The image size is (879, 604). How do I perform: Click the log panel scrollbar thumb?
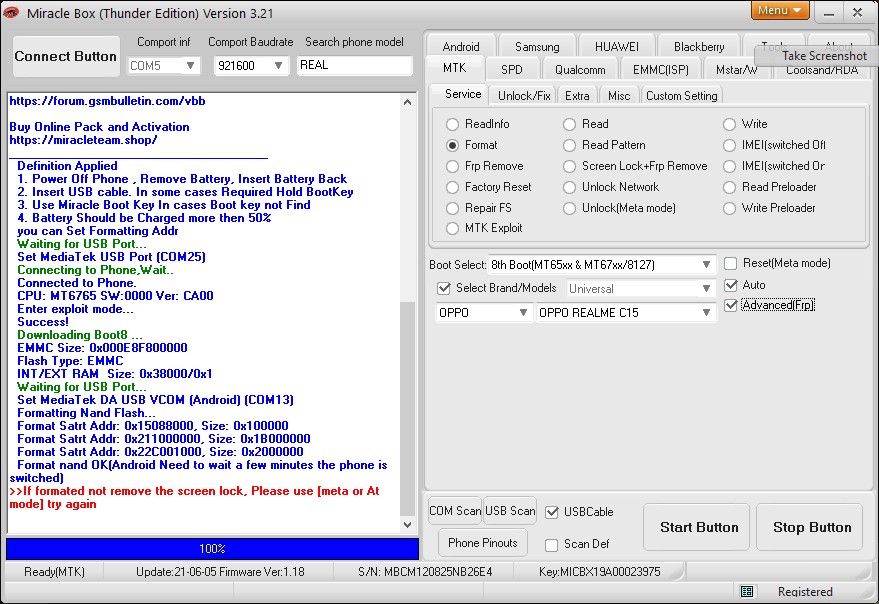click(x=408, y=408)
